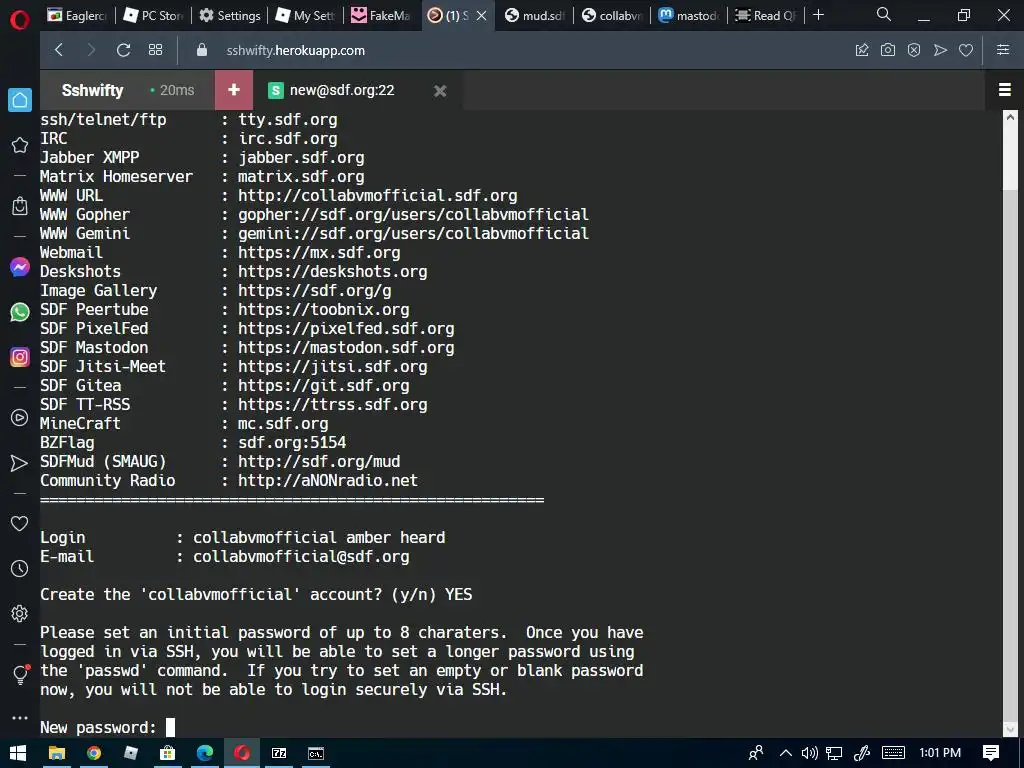Reload the sshwifty page

point(123,50)
